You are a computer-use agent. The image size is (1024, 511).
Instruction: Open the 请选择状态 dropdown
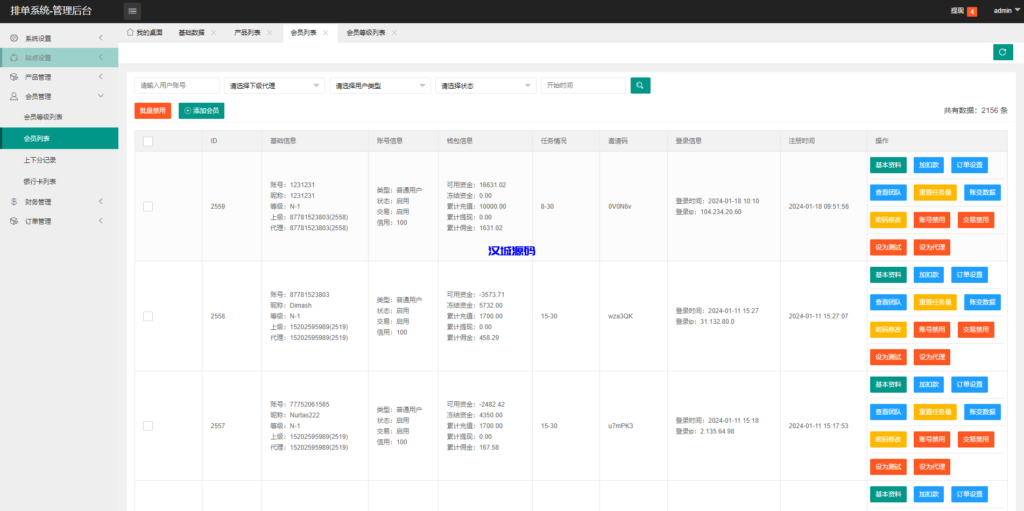pyautogui.click(x=486, y=86)
